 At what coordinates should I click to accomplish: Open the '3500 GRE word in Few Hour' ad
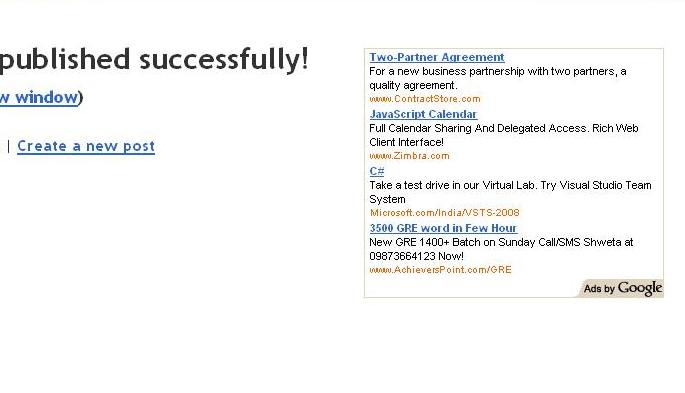pyautogui.click(x=443, y=228)
